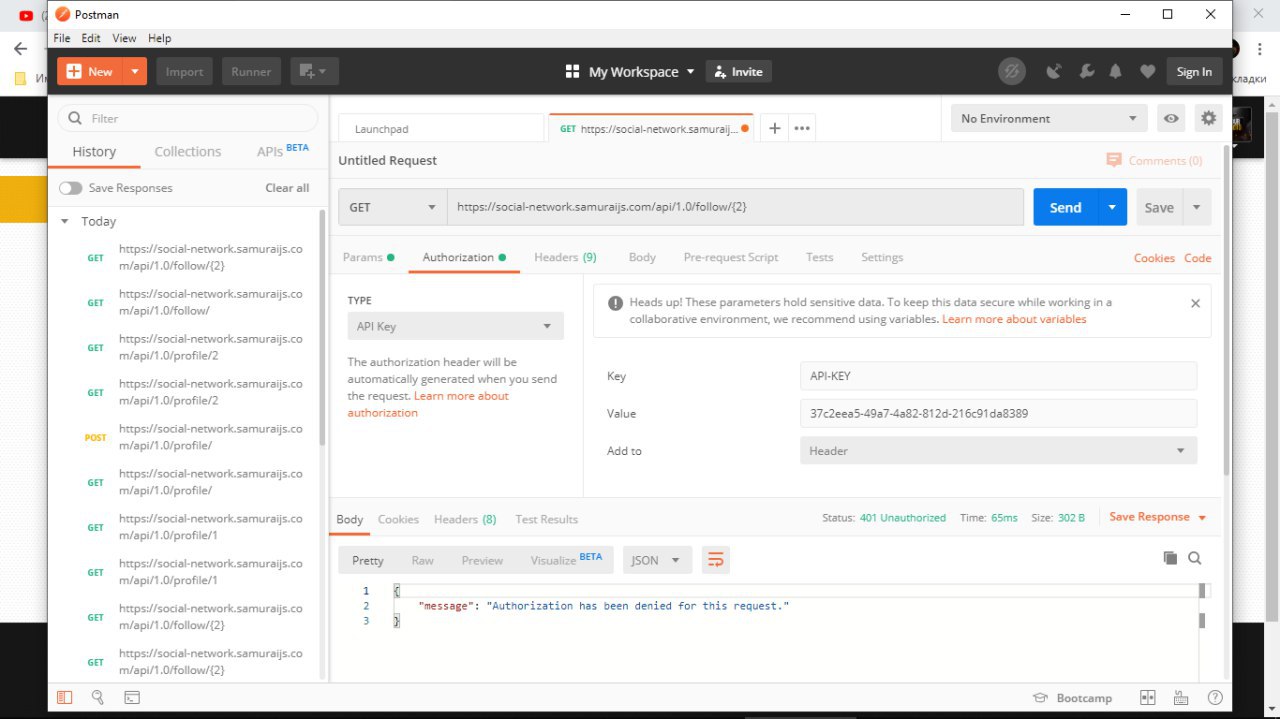Click the Sign In button
Image resolution: width=1280 pixels, height=719 pixels.
[1194, 71]
